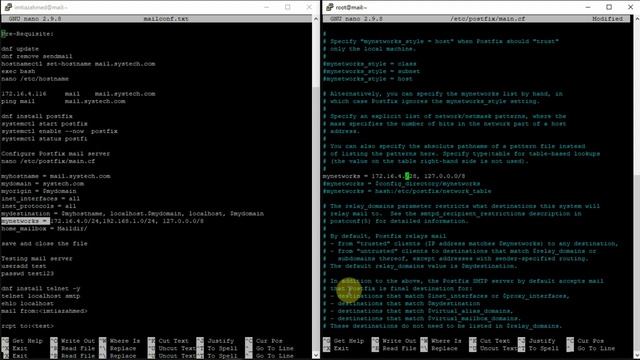The image size is (640, 360).
Task: Click the '#mynetworks = $config_directory/mynetworks' line
Action: tap(402, 184)
